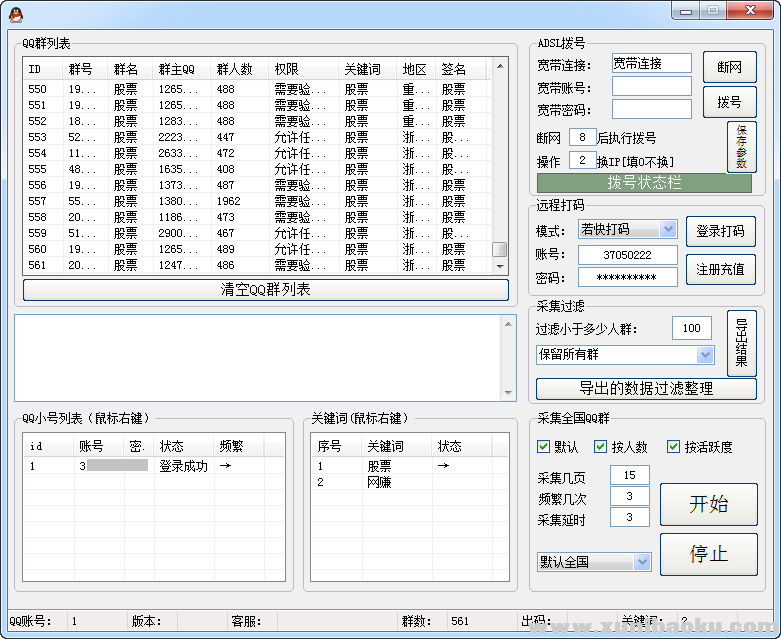
Task: Click the 断网 button
Action: click(x=729, y=67)
